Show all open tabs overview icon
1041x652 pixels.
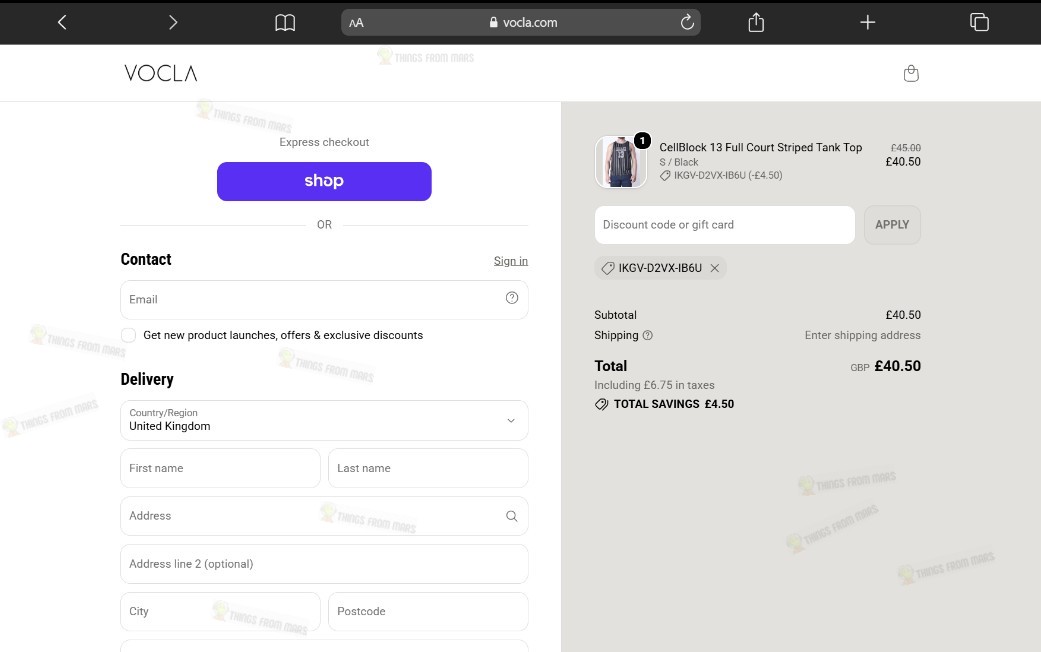pyautogui.click(x=979, y=23)
